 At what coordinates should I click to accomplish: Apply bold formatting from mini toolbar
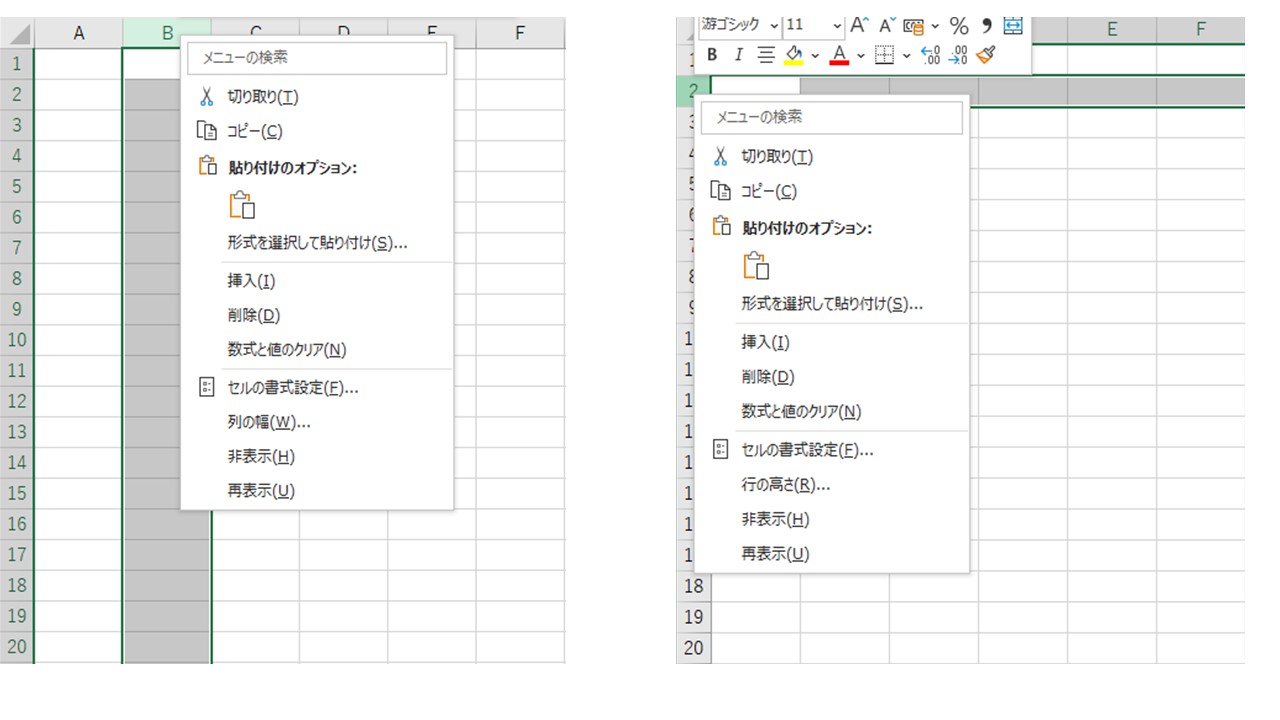(712, 55)
